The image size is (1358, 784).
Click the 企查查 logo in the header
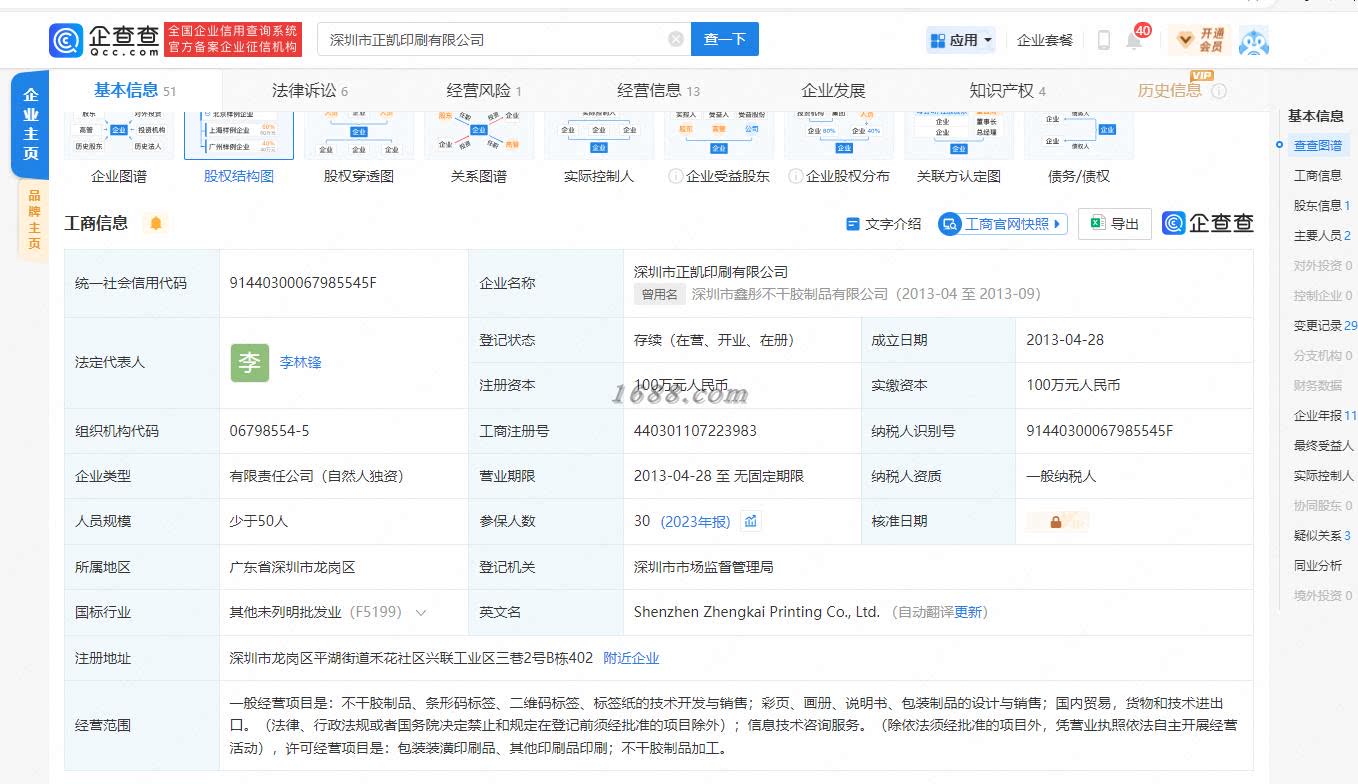point(104,39)
